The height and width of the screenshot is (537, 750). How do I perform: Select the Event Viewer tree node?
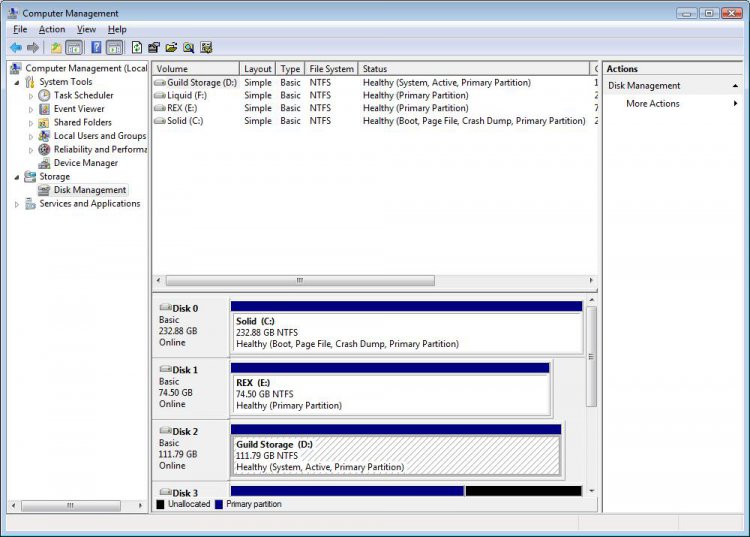[78, 109]
